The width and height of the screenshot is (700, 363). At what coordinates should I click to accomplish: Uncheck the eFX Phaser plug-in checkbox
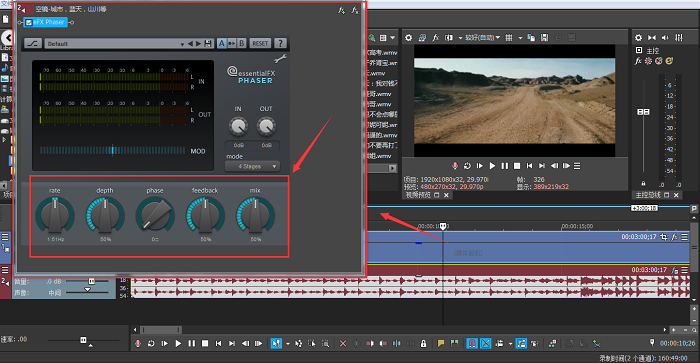(29, 22)
